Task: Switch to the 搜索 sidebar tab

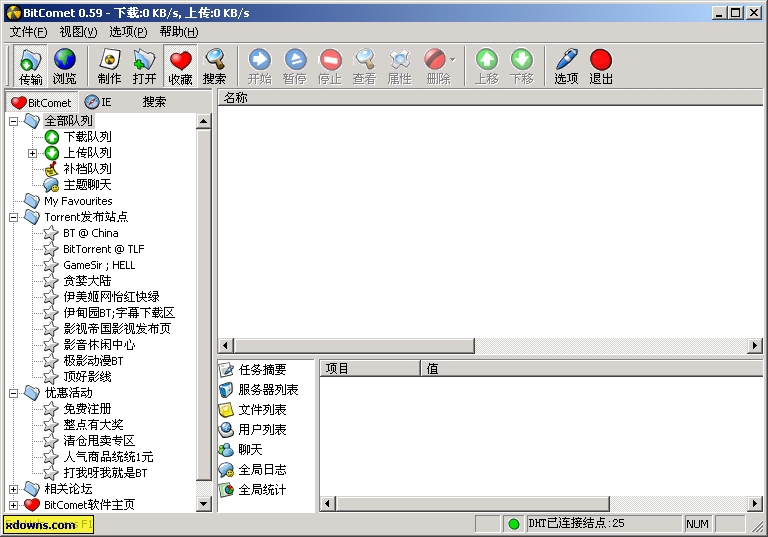Action: click(x=154, y=102)
